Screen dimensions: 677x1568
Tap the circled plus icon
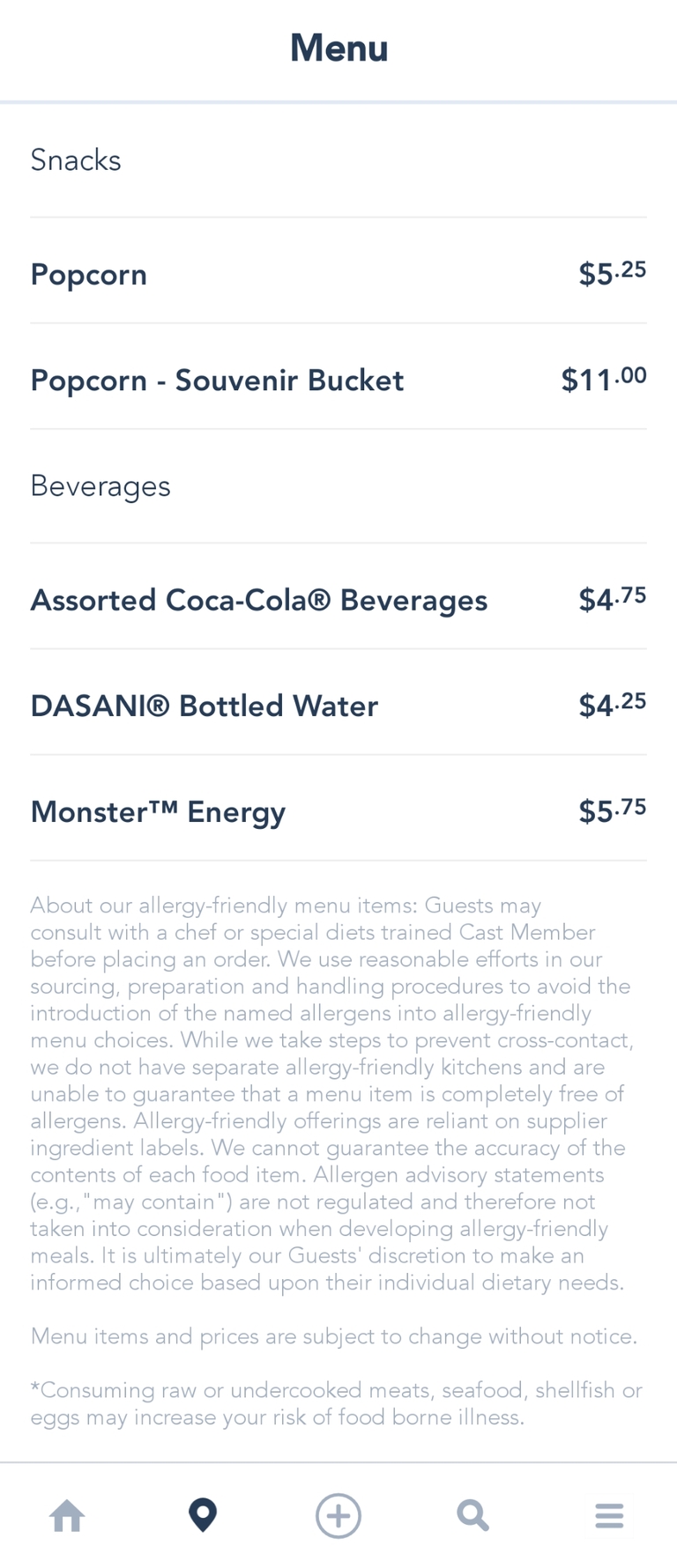338,1516
